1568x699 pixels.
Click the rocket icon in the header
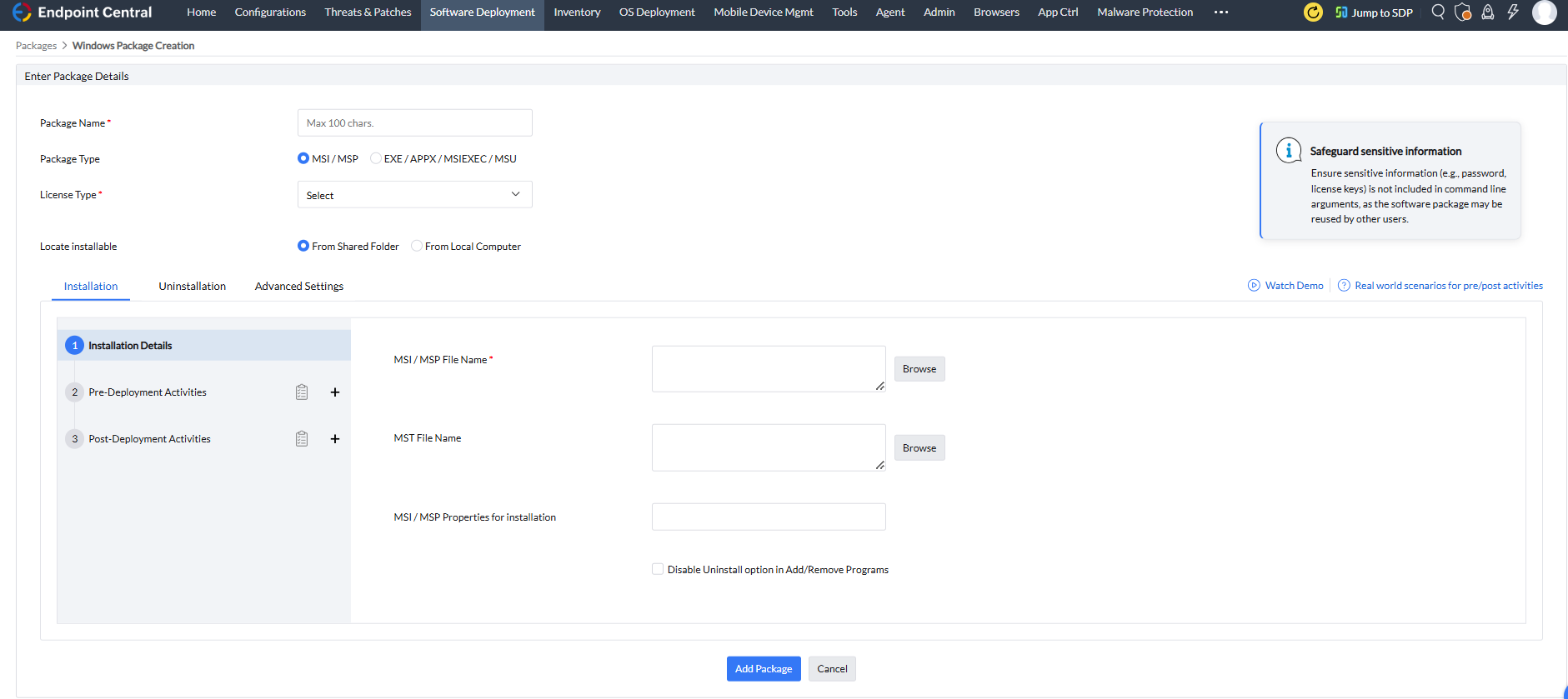pyautogui.click(x=1487, y=12)
